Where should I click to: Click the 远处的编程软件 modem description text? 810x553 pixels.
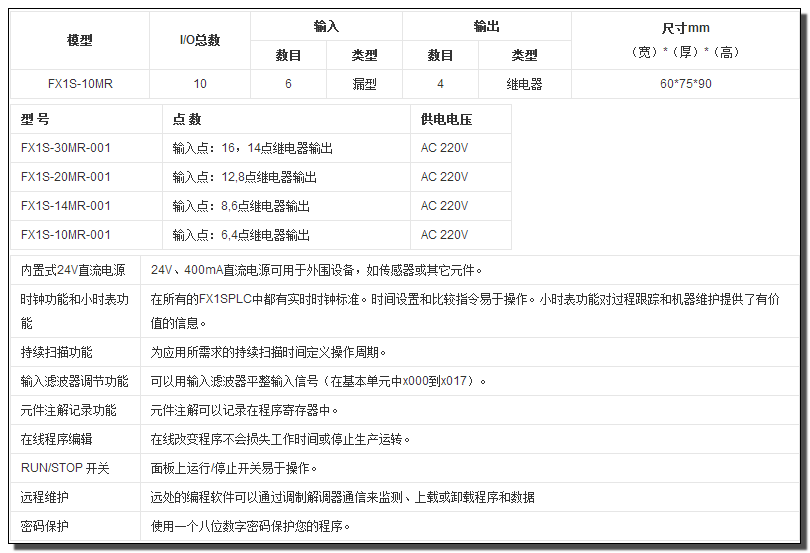(x=342, y=497)
